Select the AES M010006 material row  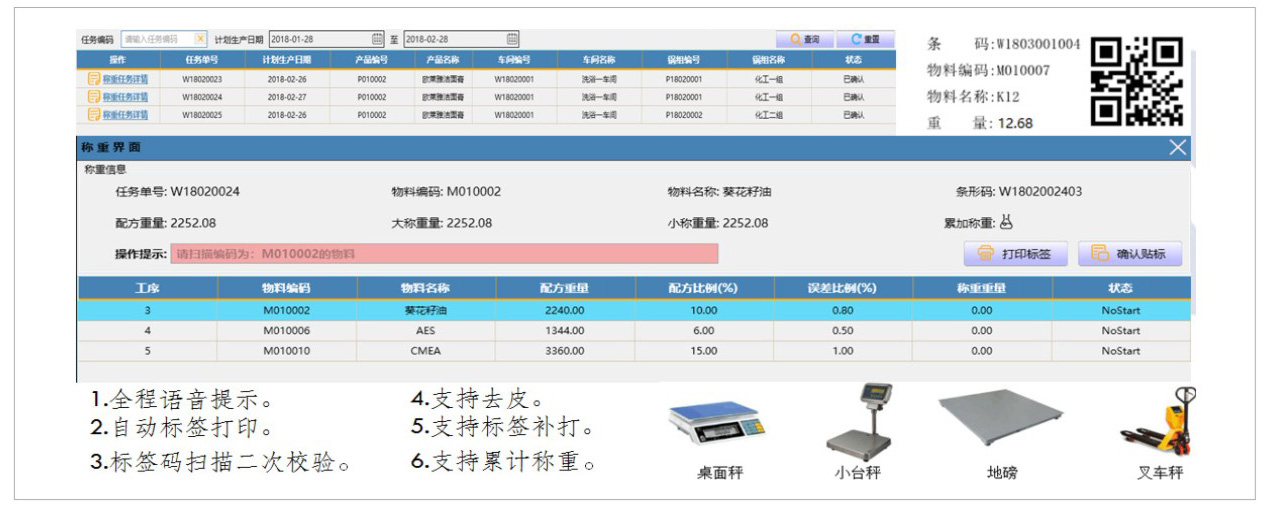634,330
